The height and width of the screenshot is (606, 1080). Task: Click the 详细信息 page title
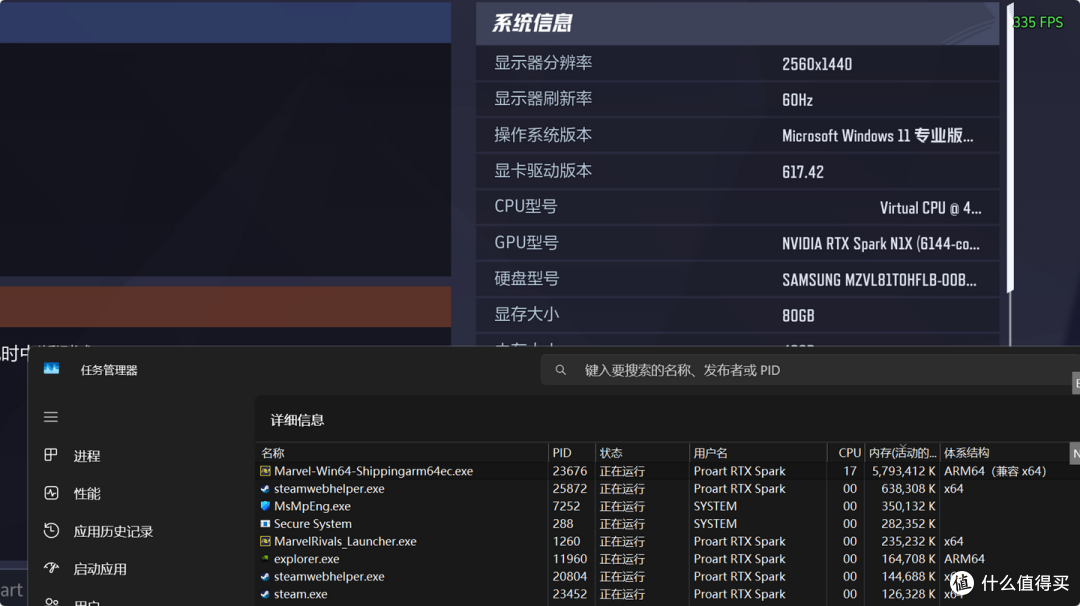[297, 420]
